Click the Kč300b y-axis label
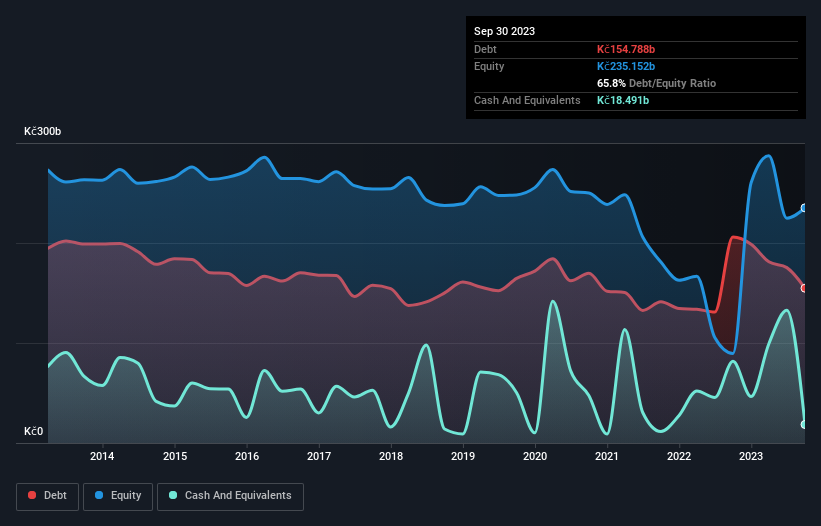This screenshot has height=526, width=821. pyautogui.click(x=42, y=131)
